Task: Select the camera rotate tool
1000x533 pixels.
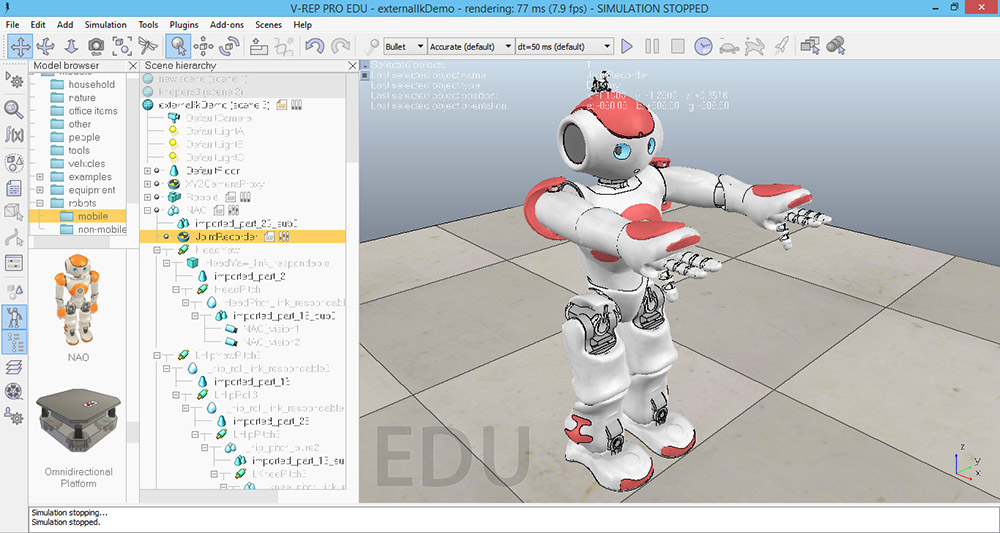Action: (46, 47)
